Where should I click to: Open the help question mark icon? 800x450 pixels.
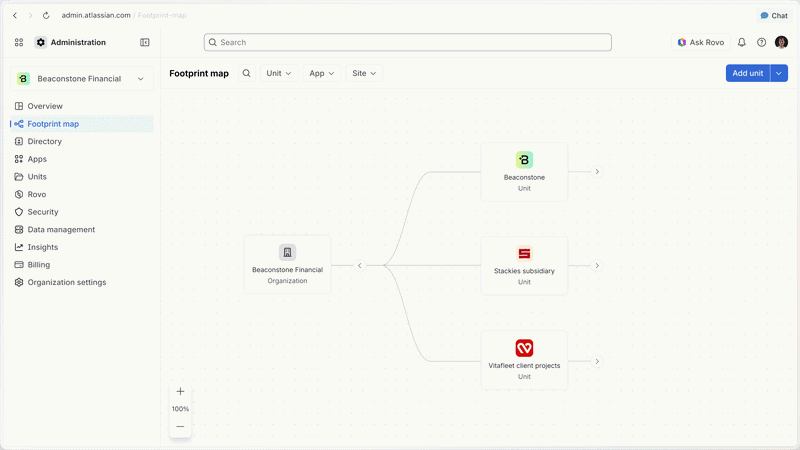tap(761, 42)
